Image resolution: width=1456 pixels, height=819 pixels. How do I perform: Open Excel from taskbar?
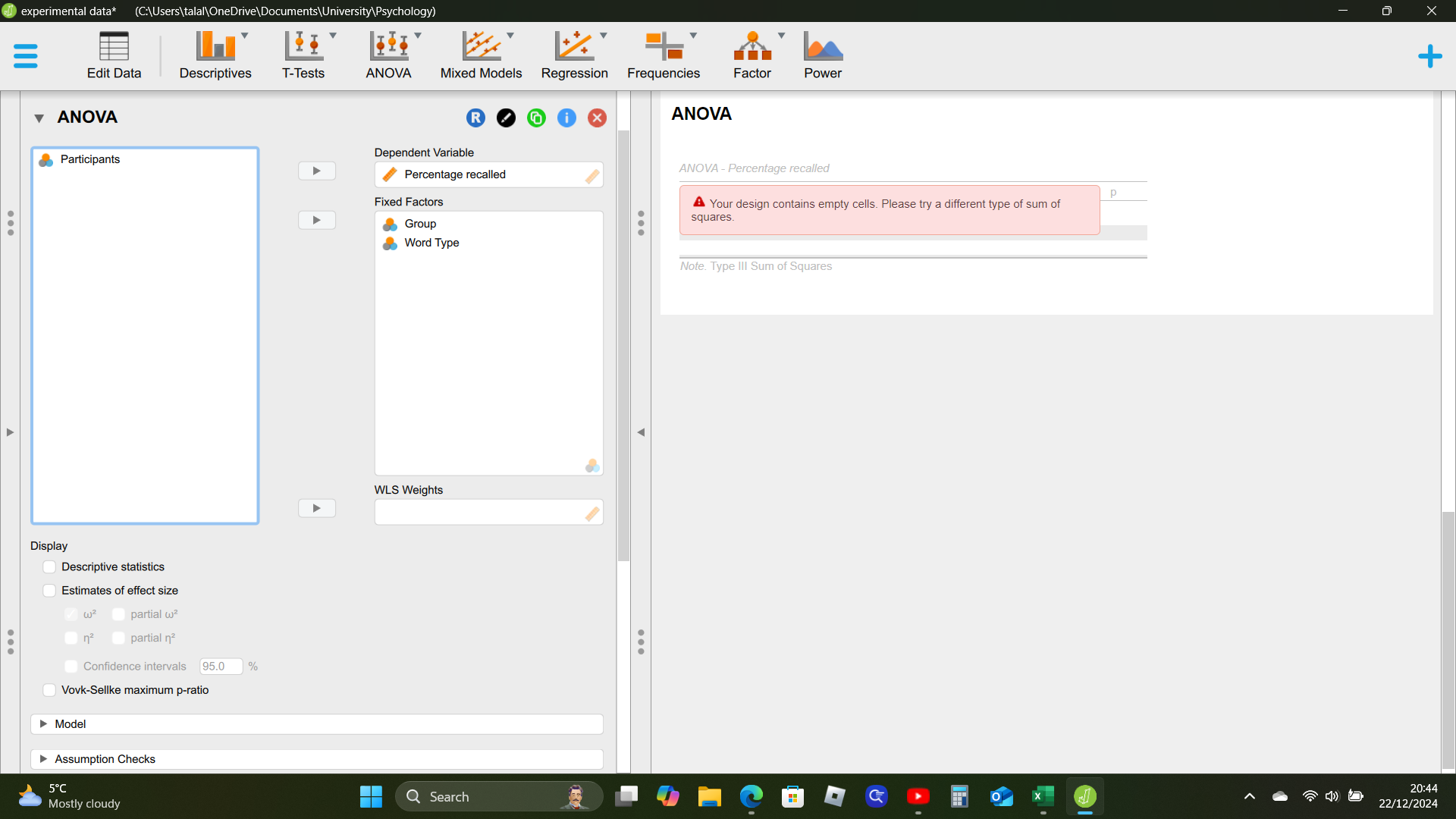1043,796
